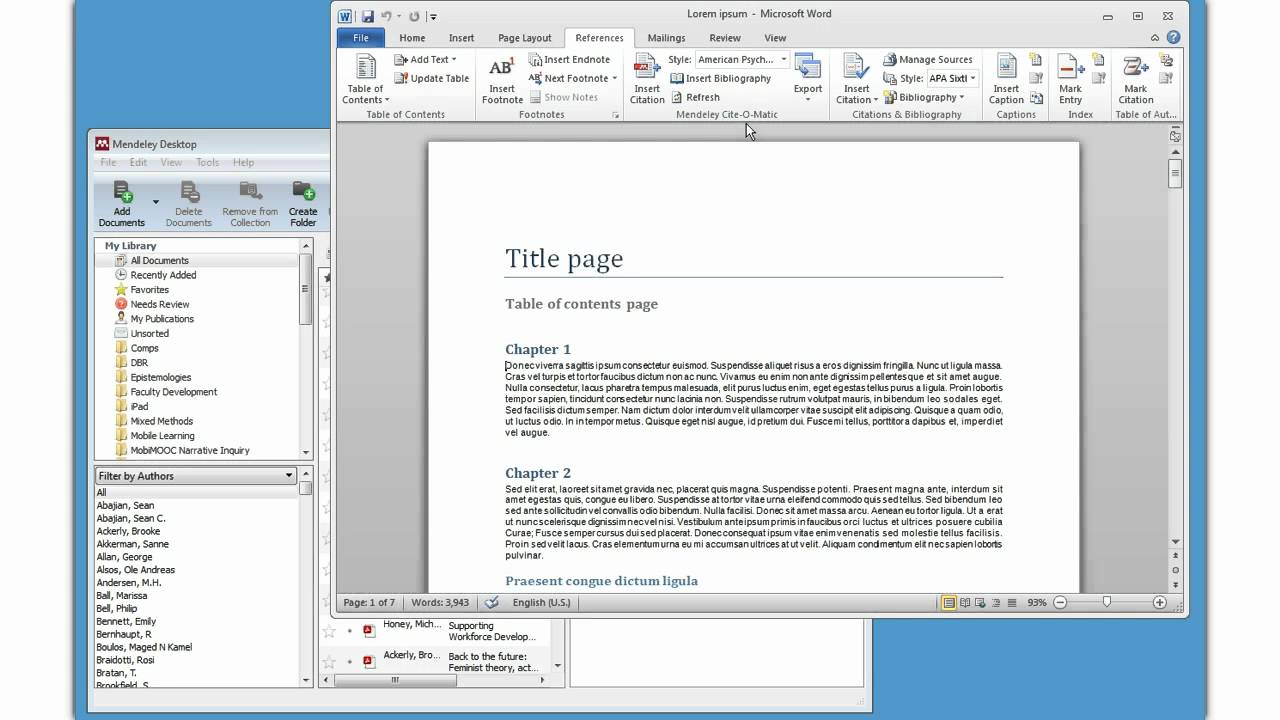Select Outline view button
This screenshot has width=1280, height=720.
(x=996, y=603)
